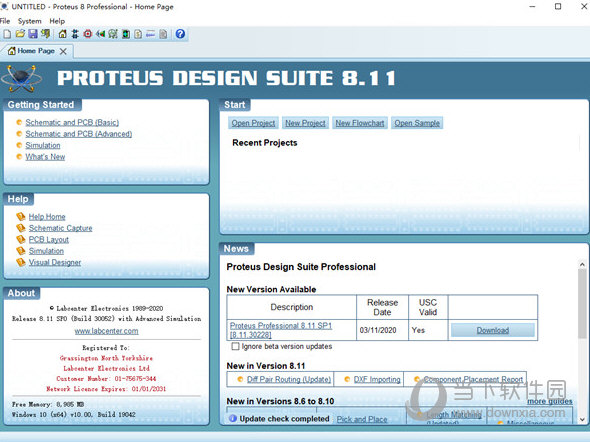Open the 3D Visualizer toolbar icon
Image resolution: width=590 pixels, height=442 pixels.
[x=100, y=34]
